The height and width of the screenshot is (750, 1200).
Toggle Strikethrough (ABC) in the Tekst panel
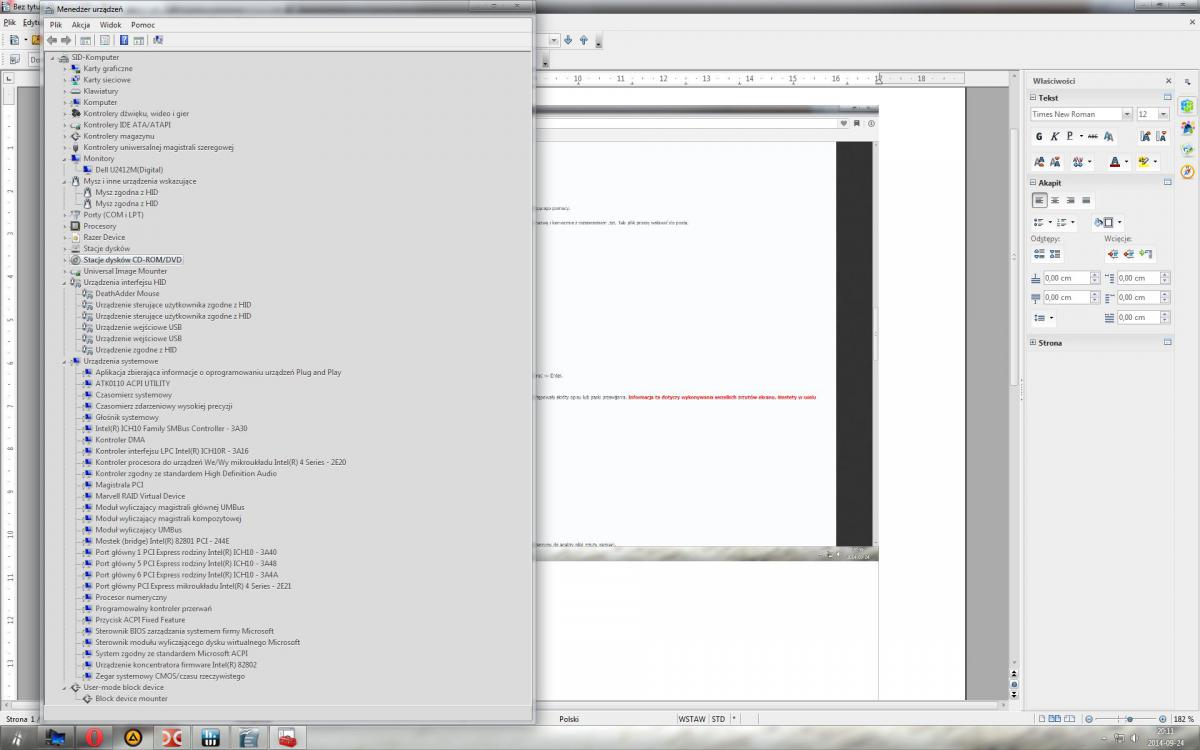pyautogui.click(x=1092, y=136)
